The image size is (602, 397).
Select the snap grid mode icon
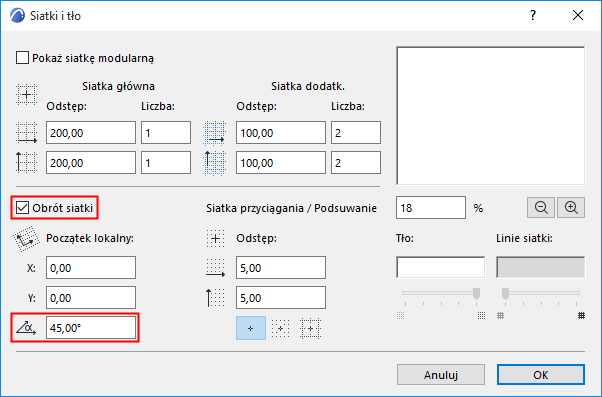(280, 328)
